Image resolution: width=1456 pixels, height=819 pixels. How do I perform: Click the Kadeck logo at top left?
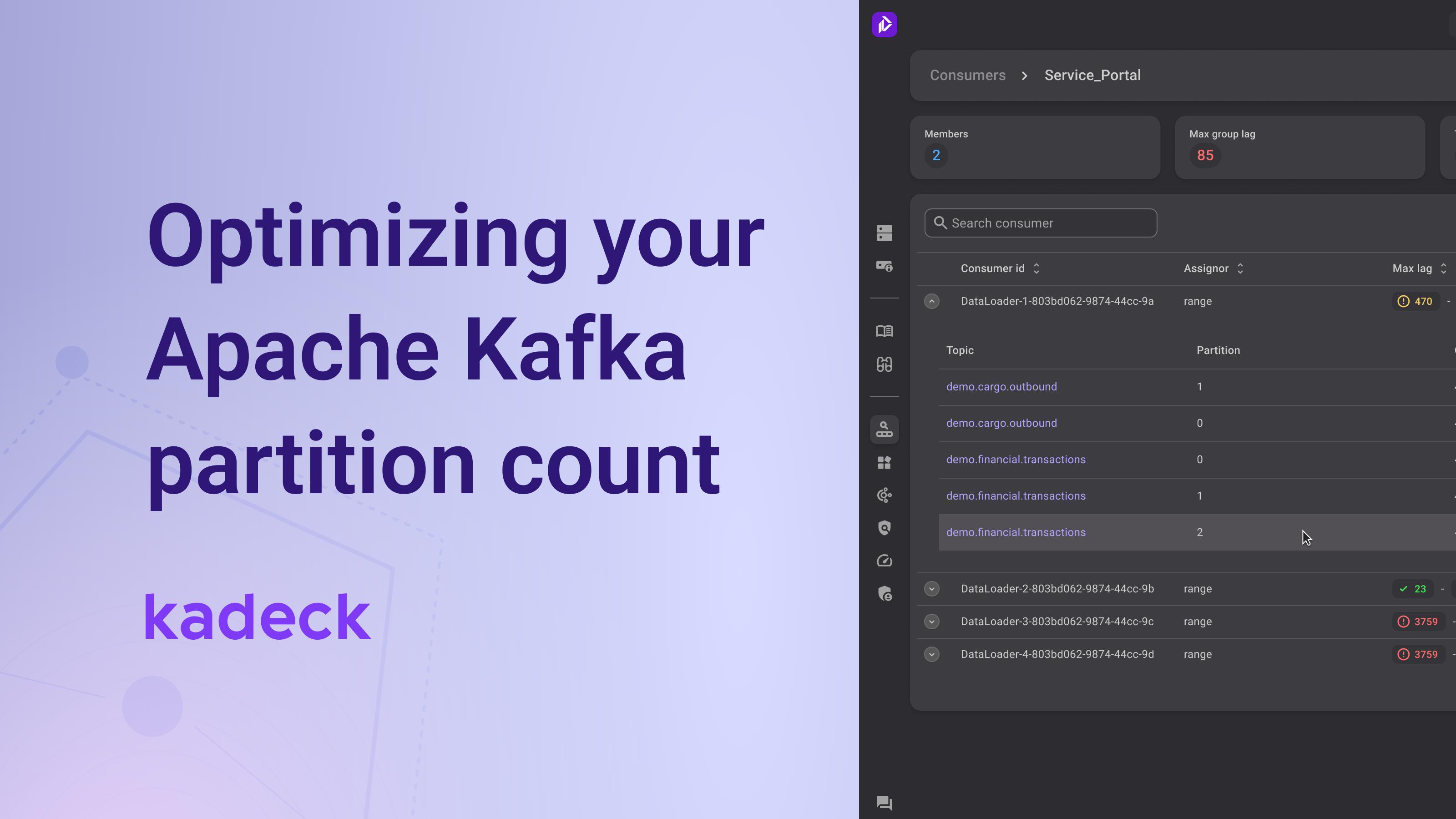point(884,24)
